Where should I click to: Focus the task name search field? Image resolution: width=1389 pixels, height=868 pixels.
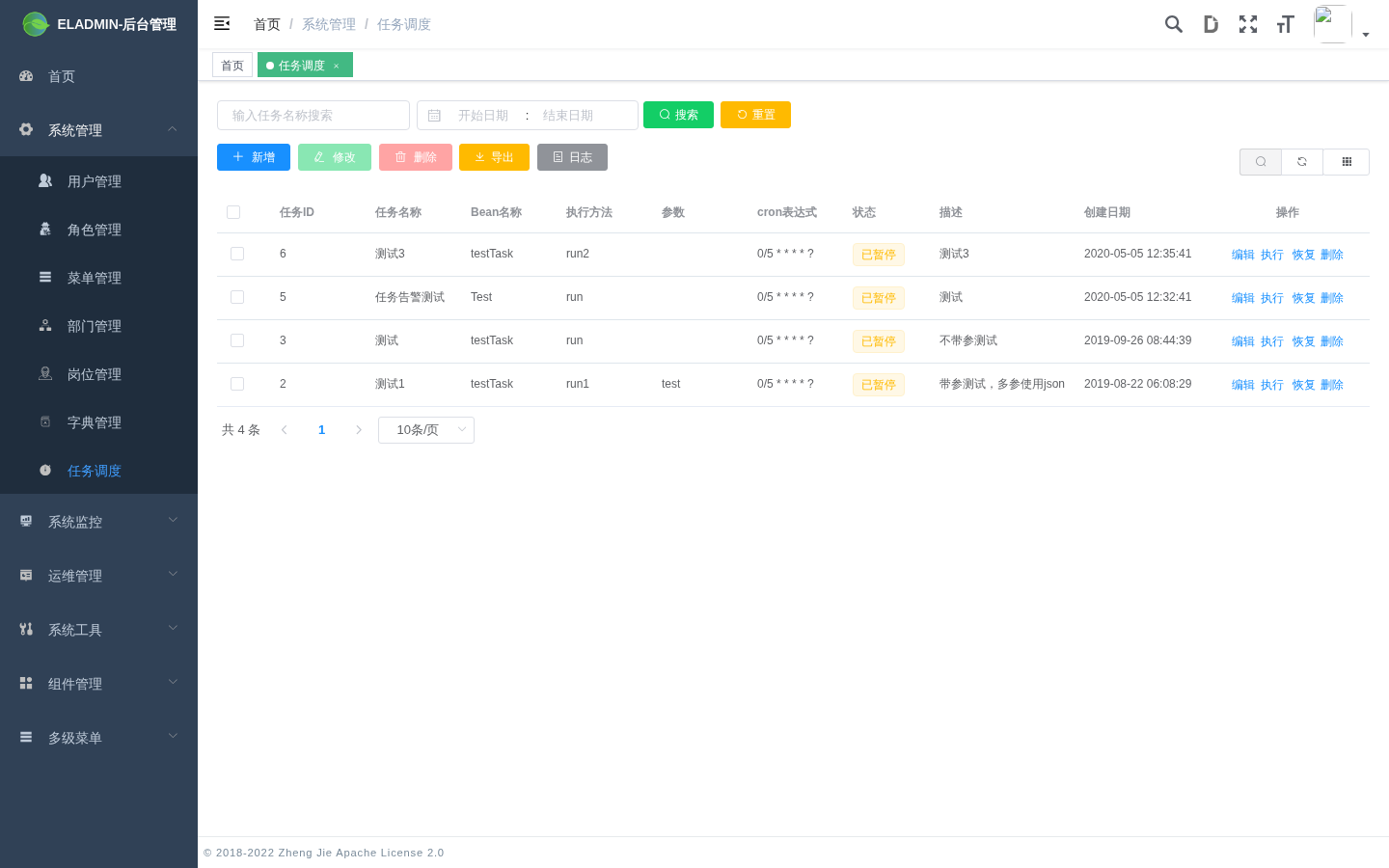tap(313, 115)
